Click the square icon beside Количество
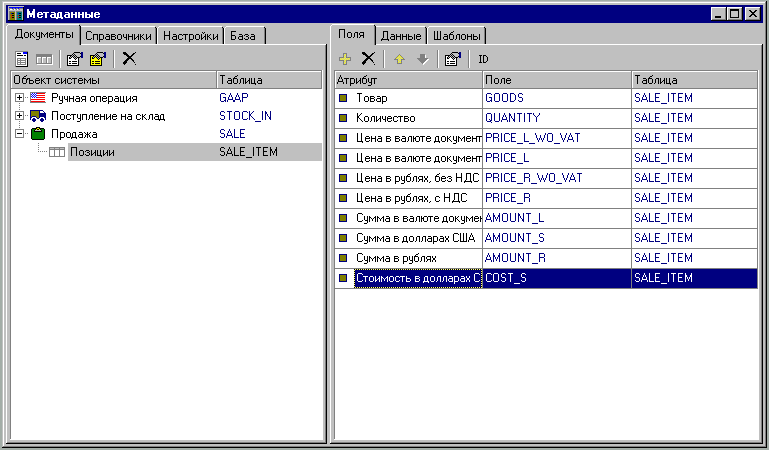The height and width of the screenshot is (450, 769). click(343, 118)
